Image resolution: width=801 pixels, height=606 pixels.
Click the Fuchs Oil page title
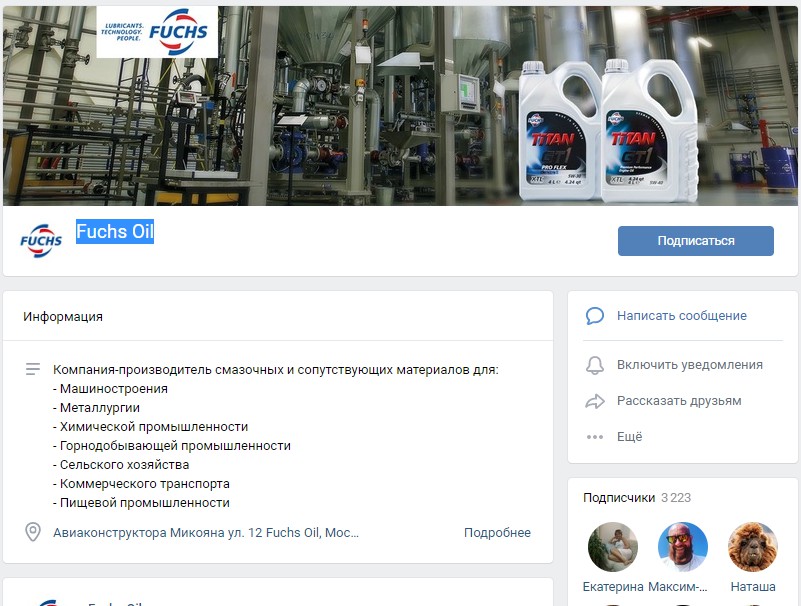(x=115, y=231)
